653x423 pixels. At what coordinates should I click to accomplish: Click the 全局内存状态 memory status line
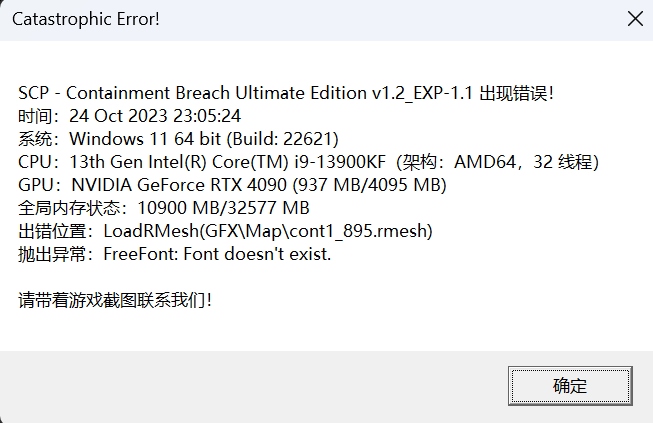164,208
